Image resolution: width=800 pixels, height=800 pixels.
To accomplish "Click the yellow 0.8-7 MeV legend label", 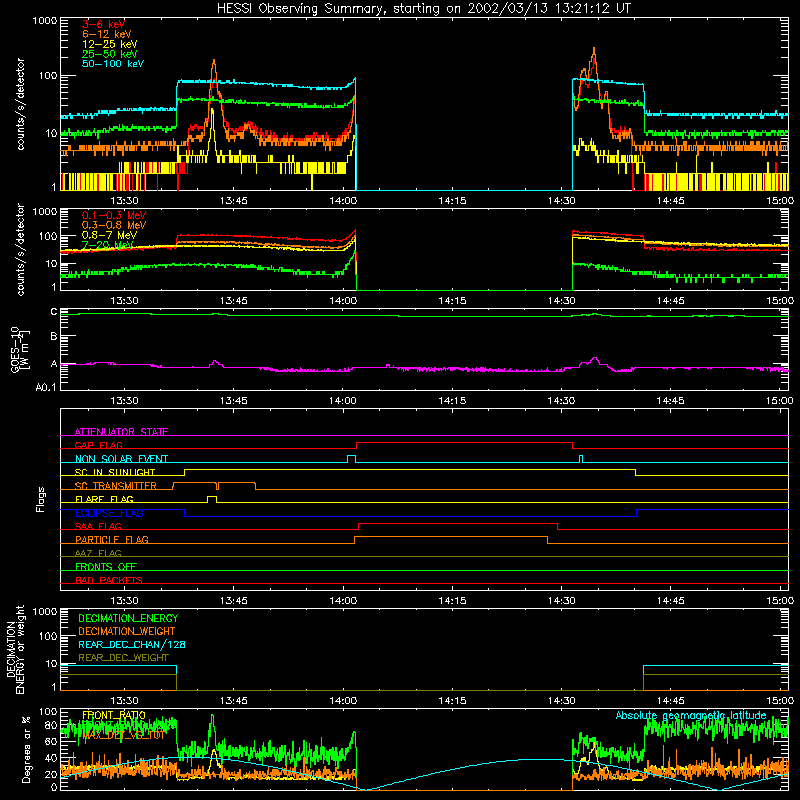I will (x=110, y=235).
